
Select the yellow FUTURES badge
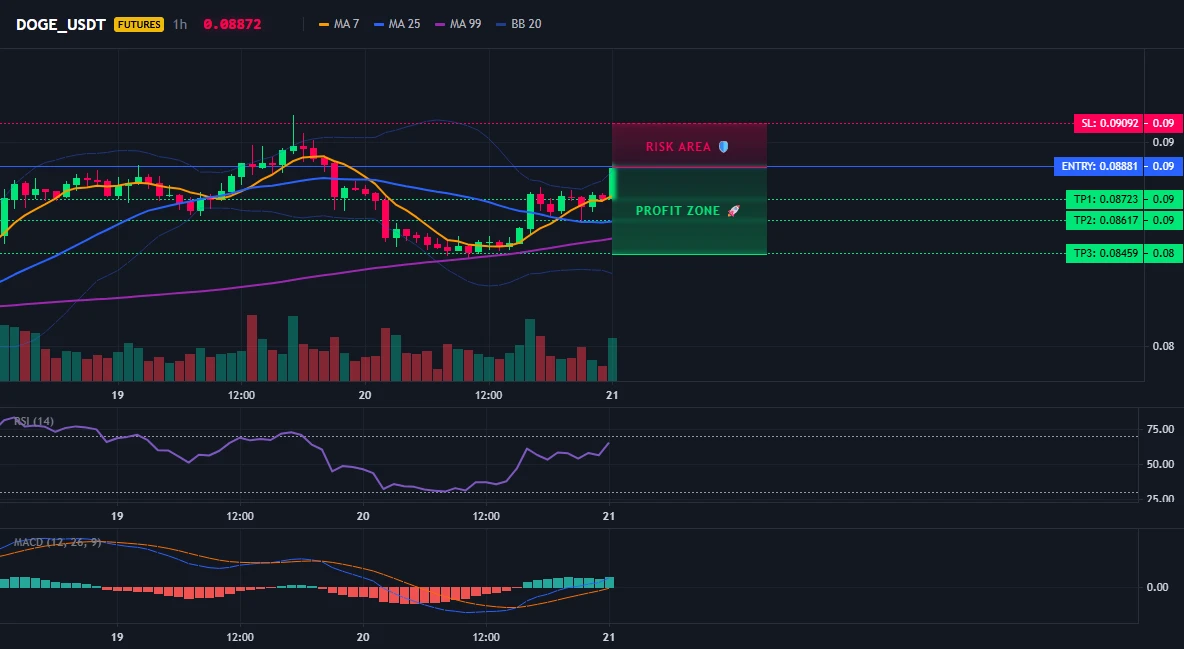click(x=139, y=24)
